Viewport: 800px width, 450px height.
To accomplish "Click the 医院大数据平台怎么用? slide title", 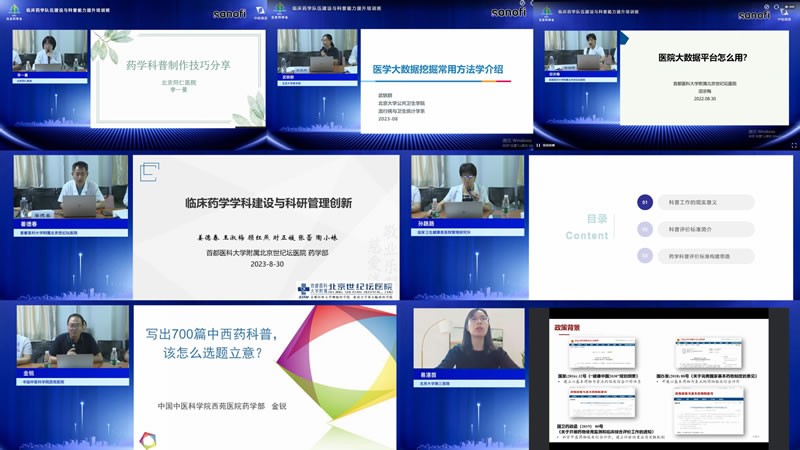I will pyautogui.click(x=703, y=58).
